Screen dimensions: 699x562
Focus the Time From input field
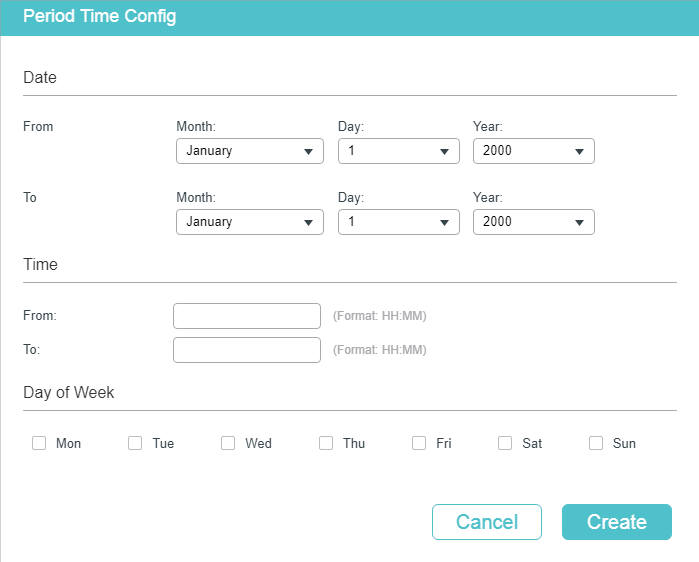[247, 316]
